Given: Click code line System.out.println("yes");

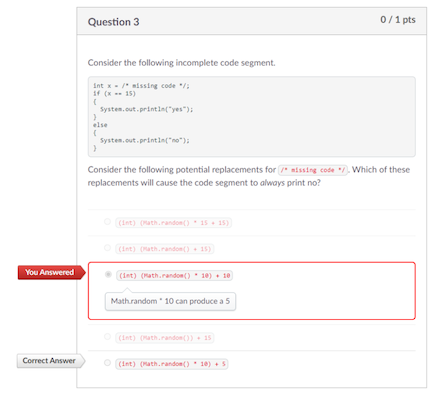Looking at the screenshot, I should point(147,109).
